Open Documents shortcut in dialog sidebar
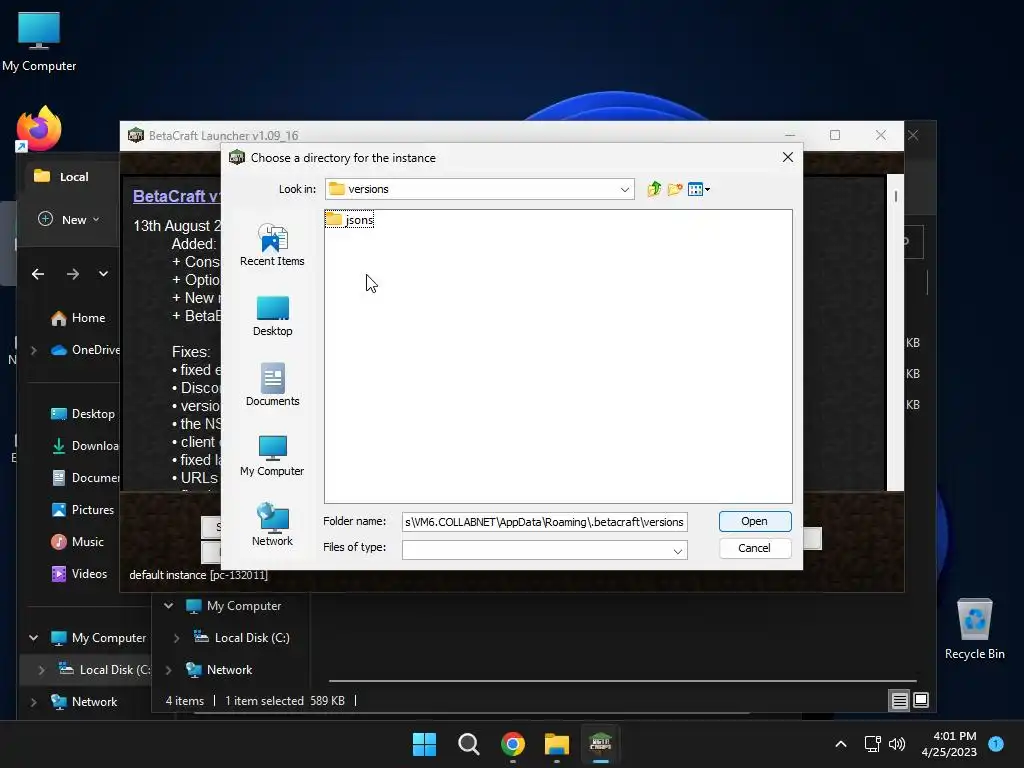The height and width of the screenshot is (768, 1024). click(x=272, y=385)
